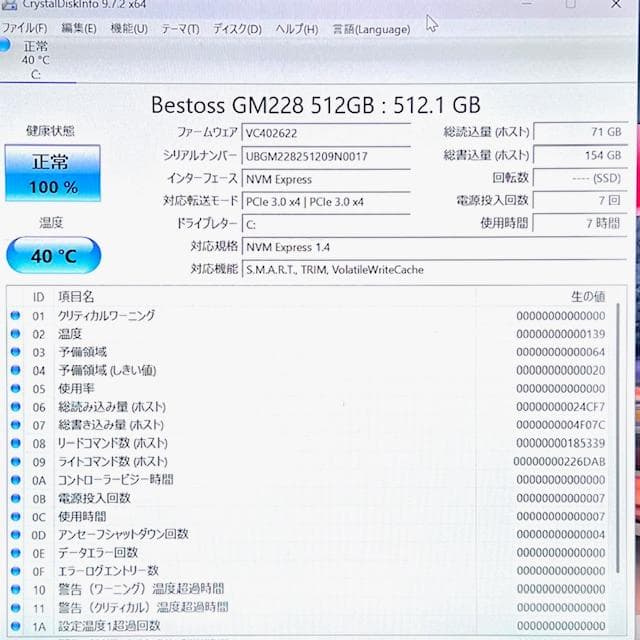
Task: Click the status dot for attribute 0A
Action: [16, 480]
